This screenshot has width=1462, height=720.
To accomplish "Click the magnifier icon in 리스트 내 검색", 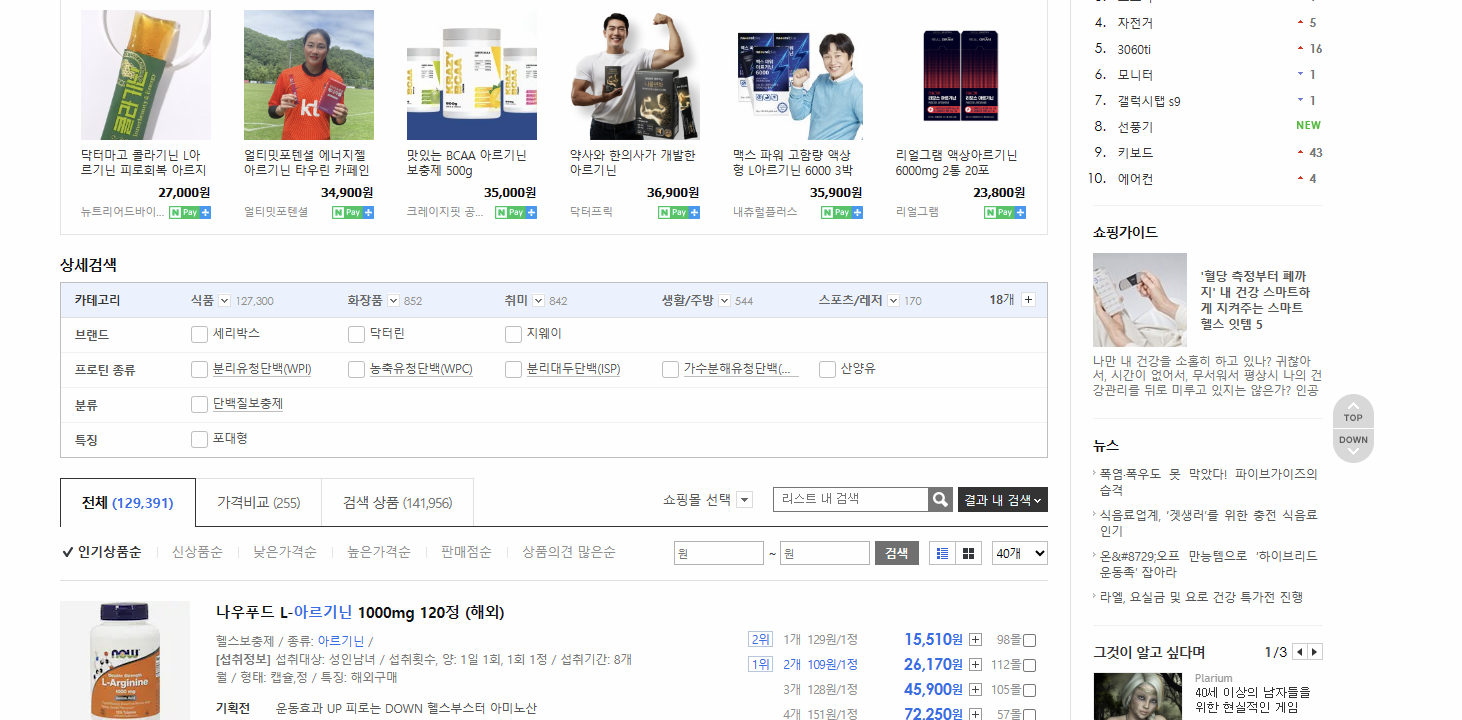I will [938, 499].
